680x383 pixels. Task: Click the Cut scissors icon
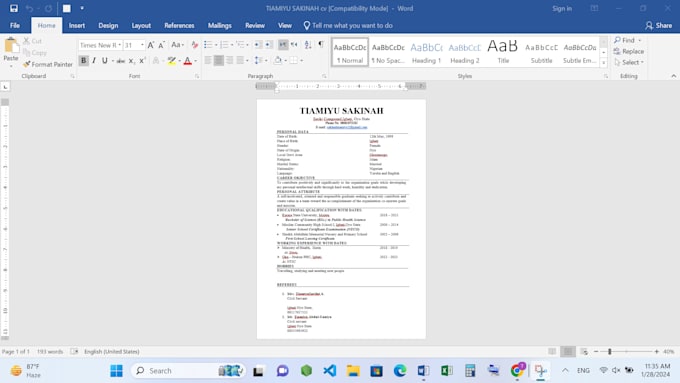point(26,41)
